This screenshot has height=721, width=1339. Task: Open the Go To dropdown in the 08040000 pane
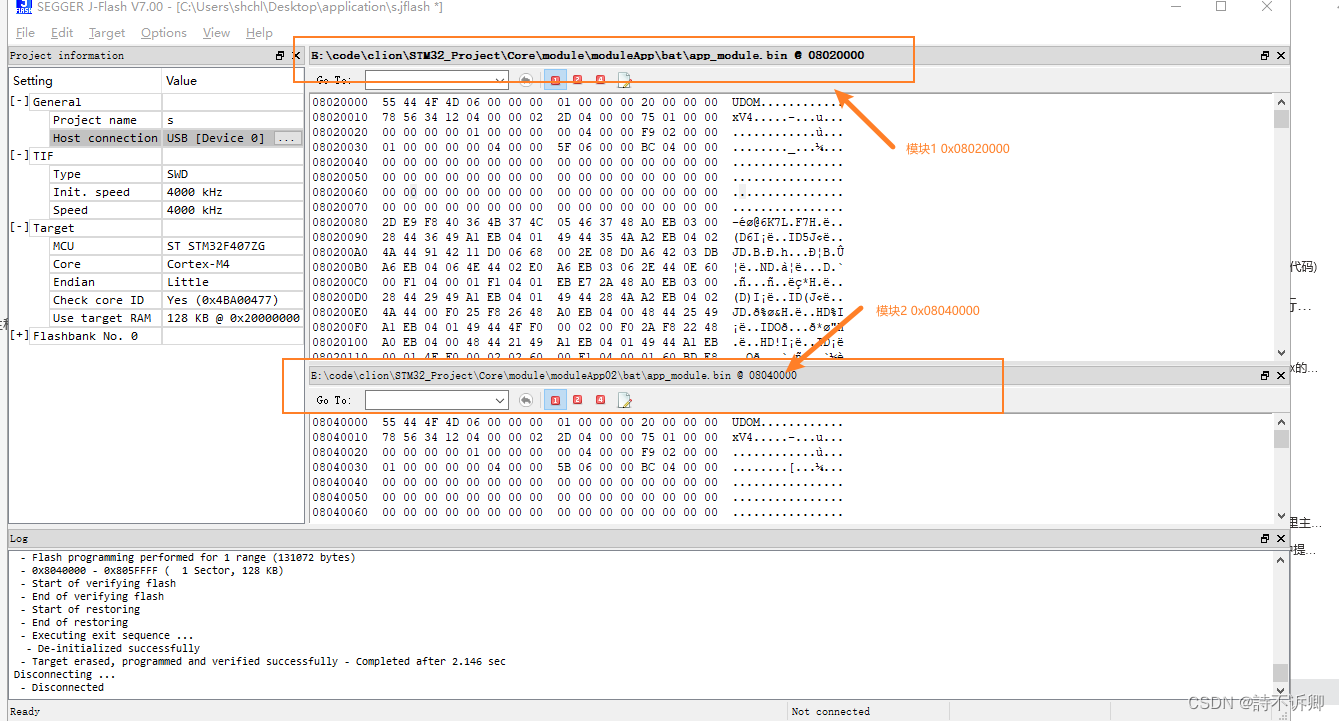tap(501, 400)
